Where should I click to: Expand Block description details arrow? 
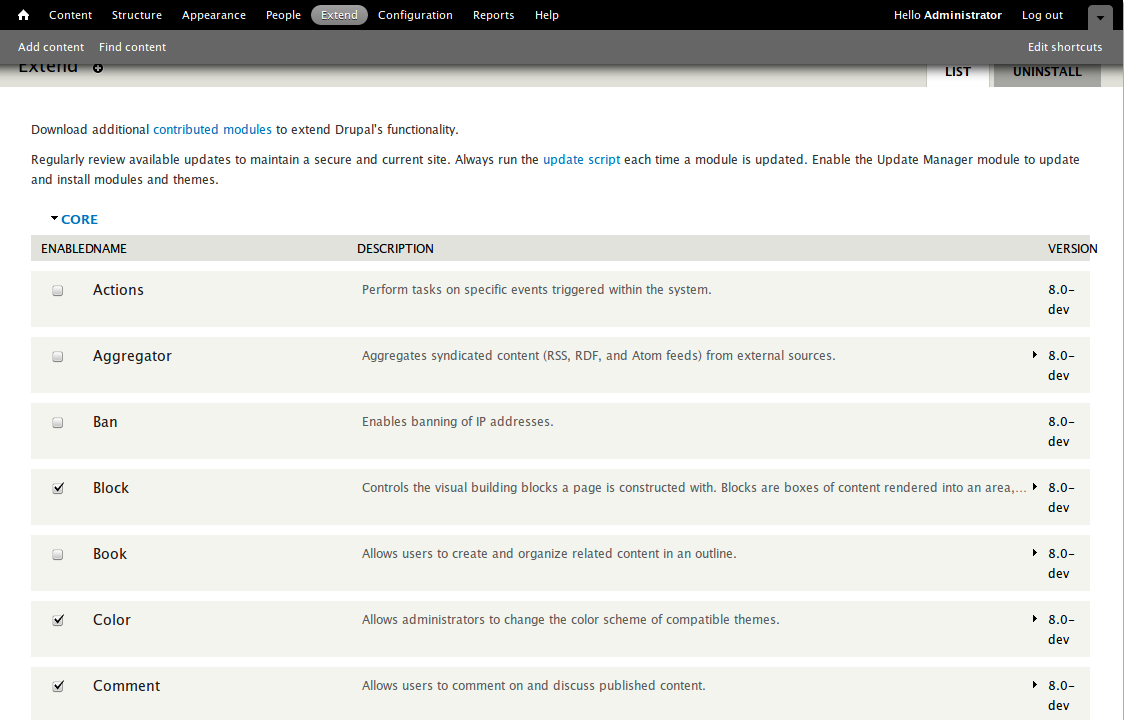1034,487
